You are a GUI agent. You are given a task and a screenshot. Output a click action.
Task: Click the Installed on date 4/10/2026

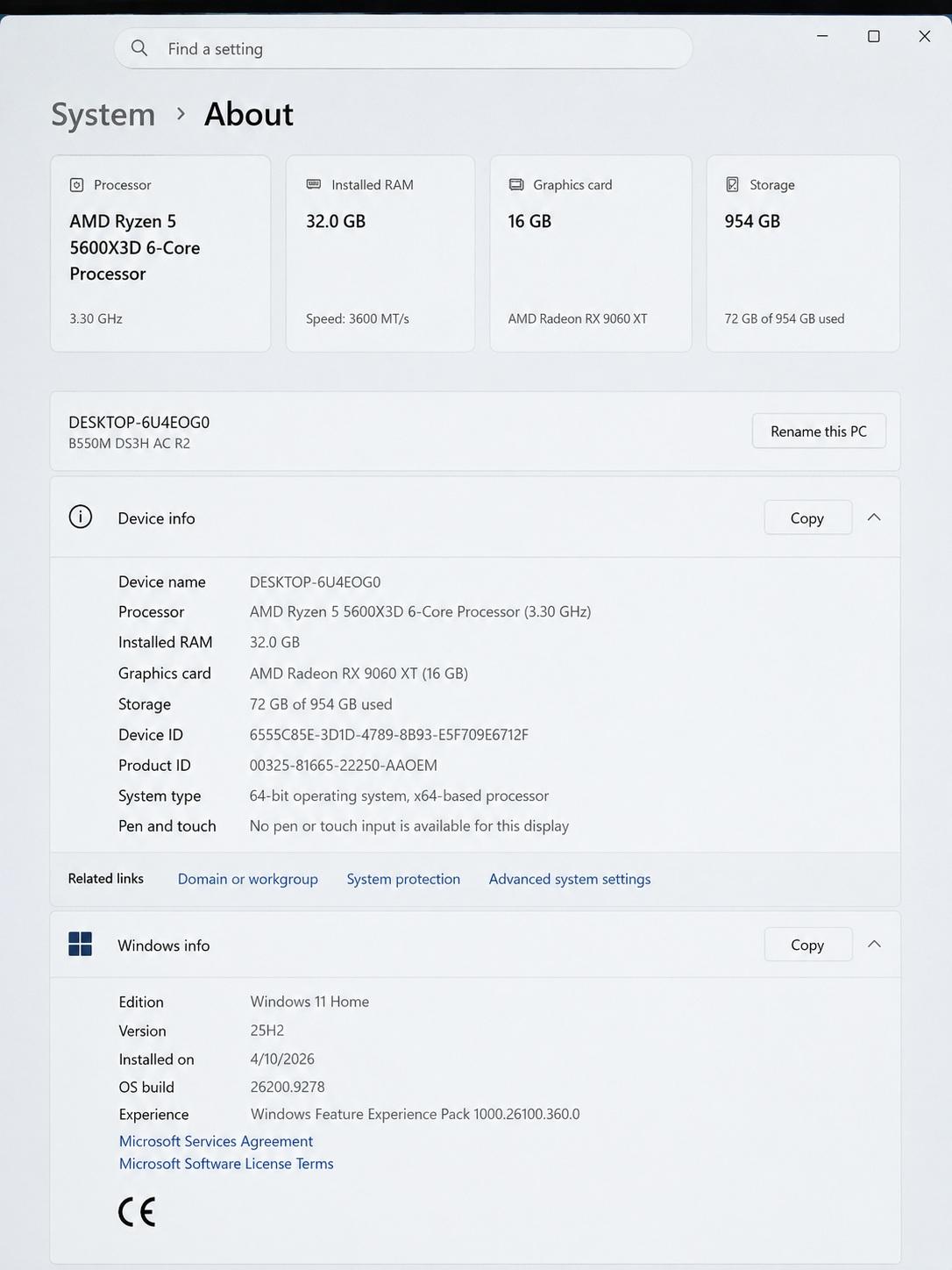coord(282,1060)
